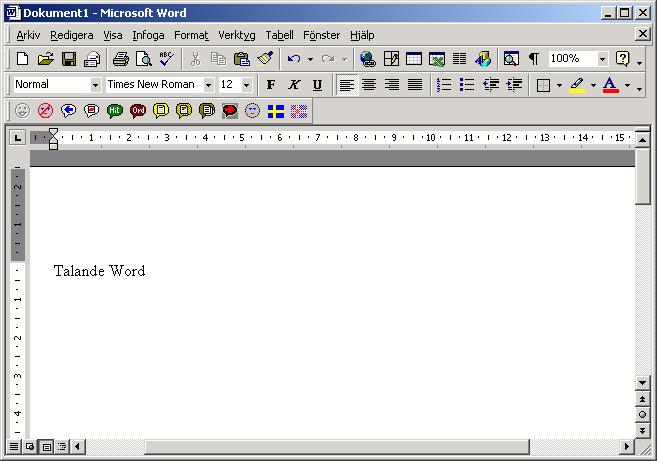
Task: Open the columns button
Action: pyautogui.click(x=460, y=59)
